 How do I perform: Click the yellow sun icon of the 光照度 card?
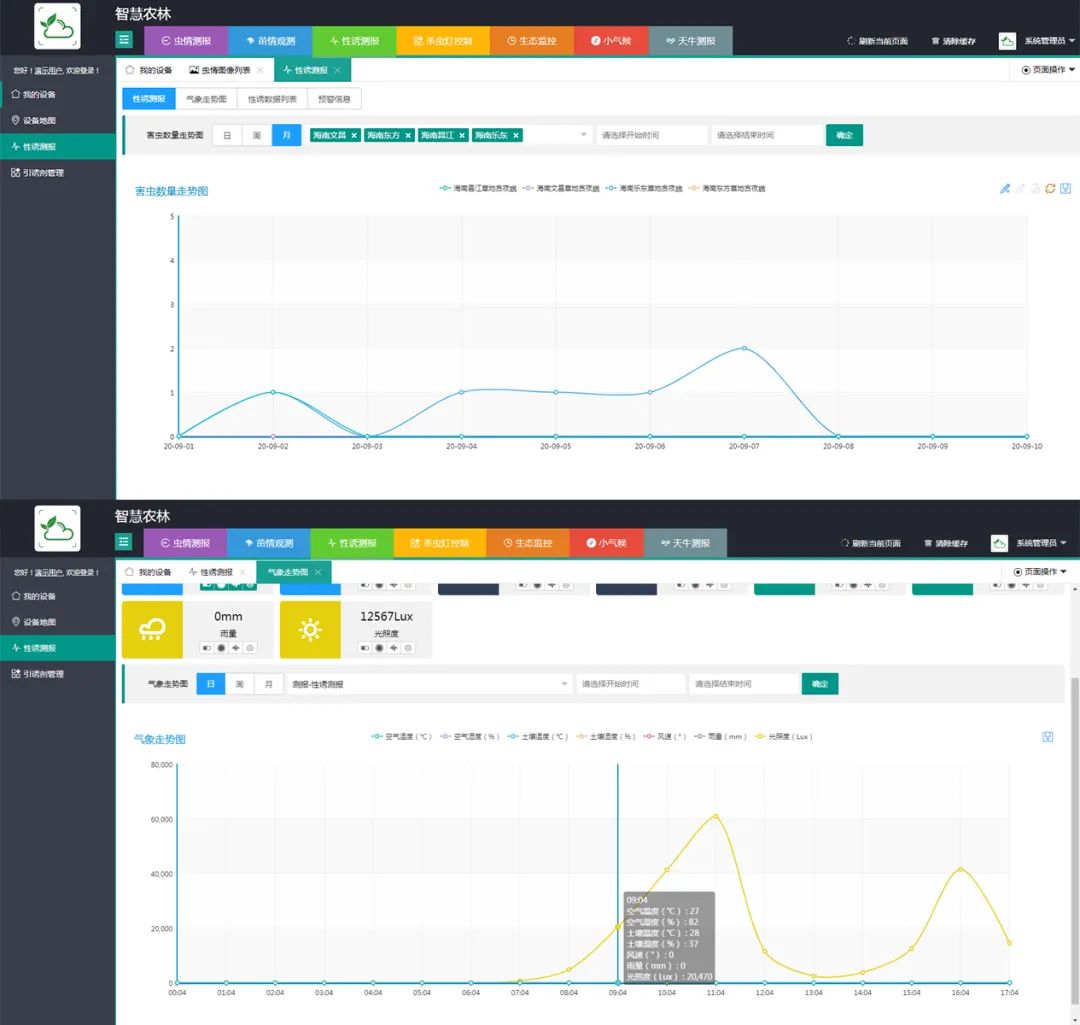coord(310,630)
